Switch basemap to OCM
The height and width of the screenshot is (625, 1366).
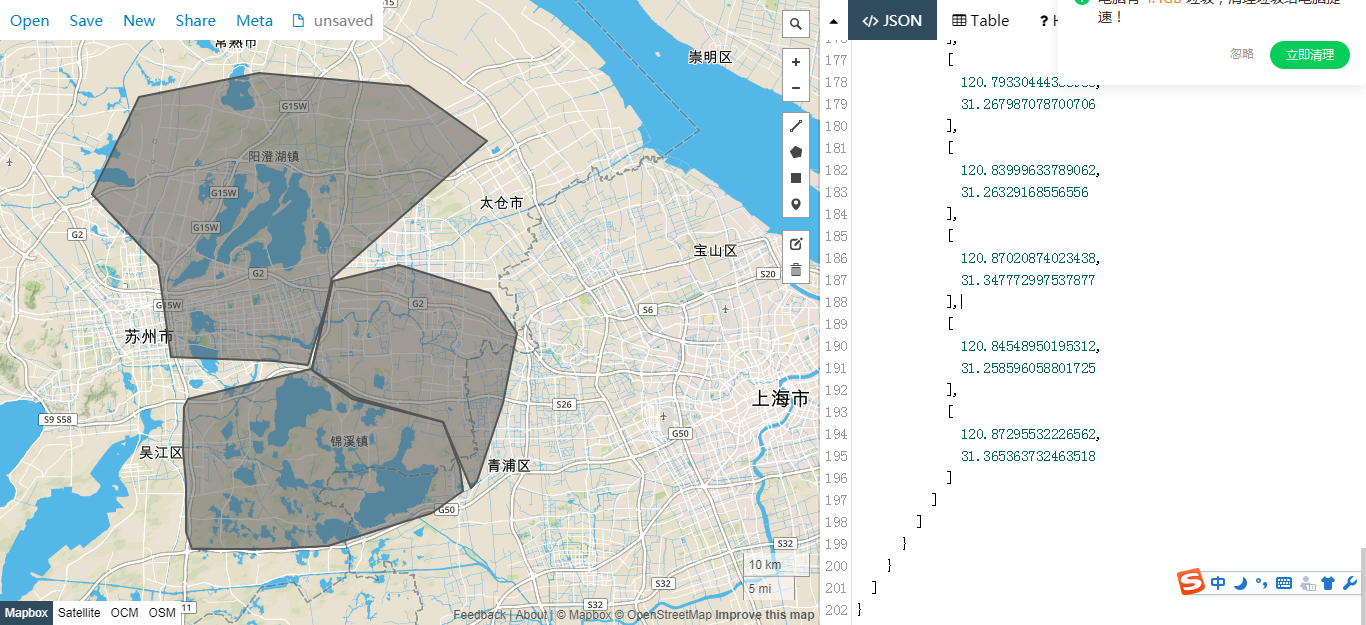[124, 613]
